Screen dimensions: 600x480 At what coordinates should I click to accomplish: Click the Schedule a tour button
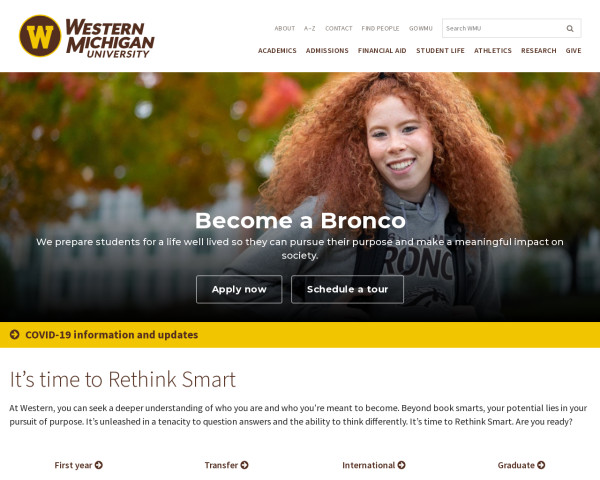click(x=347, y=289)
